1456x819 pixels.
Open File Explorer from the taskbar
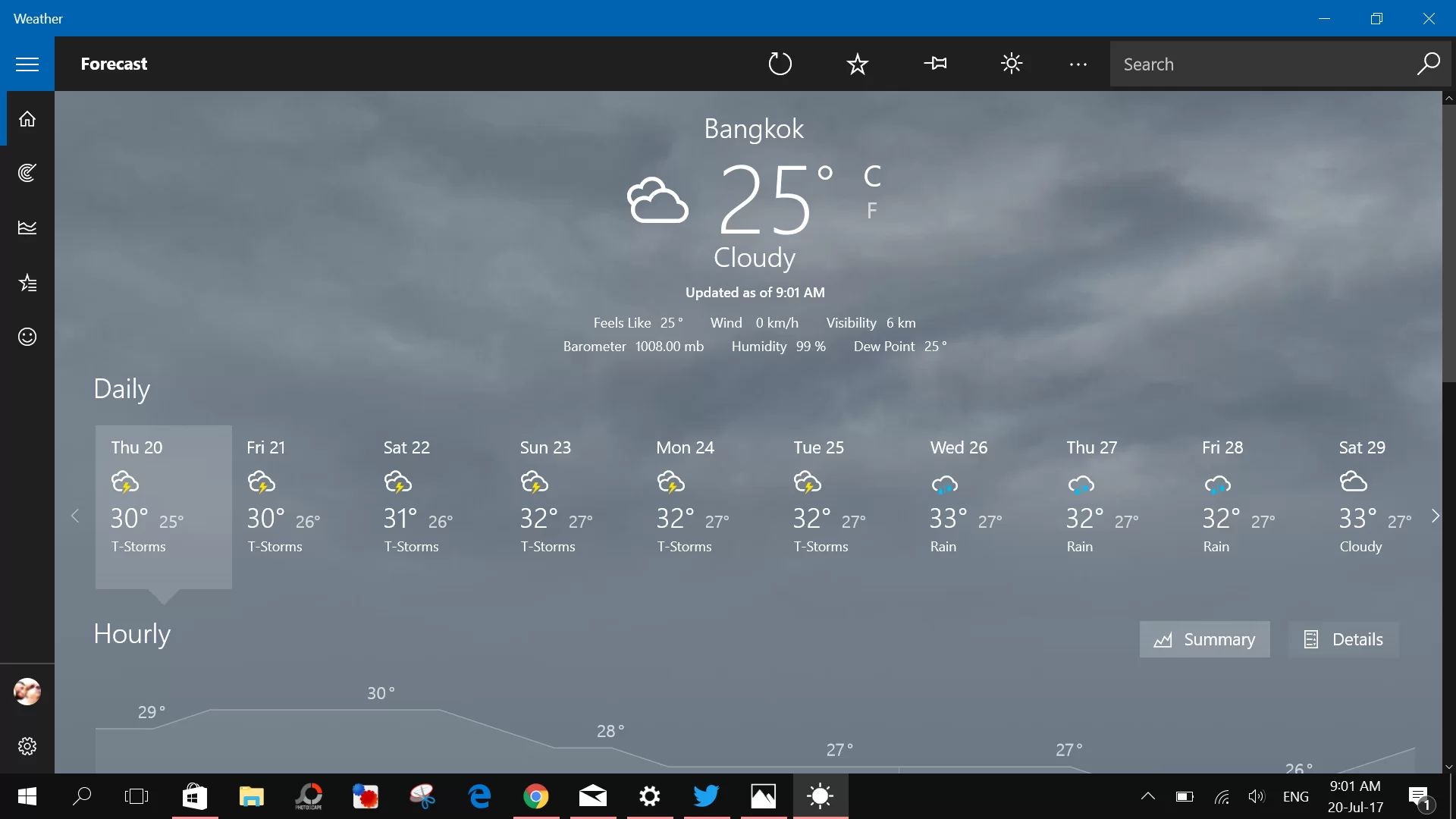pyautogui.click(x=252, y=796)
